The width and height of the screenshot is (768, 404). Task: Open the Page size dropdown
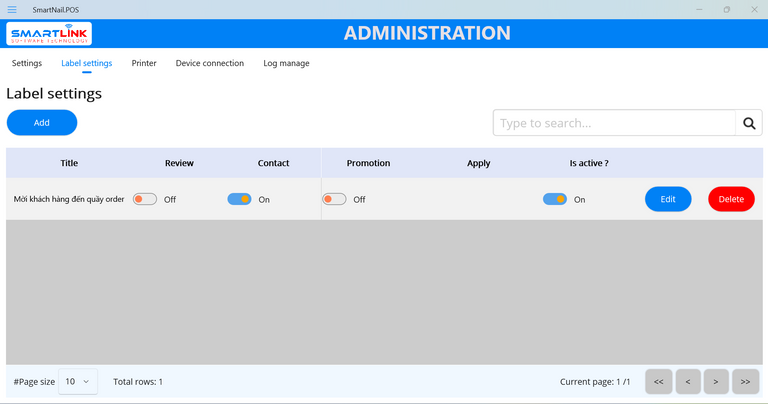click(x=78, y=381)
